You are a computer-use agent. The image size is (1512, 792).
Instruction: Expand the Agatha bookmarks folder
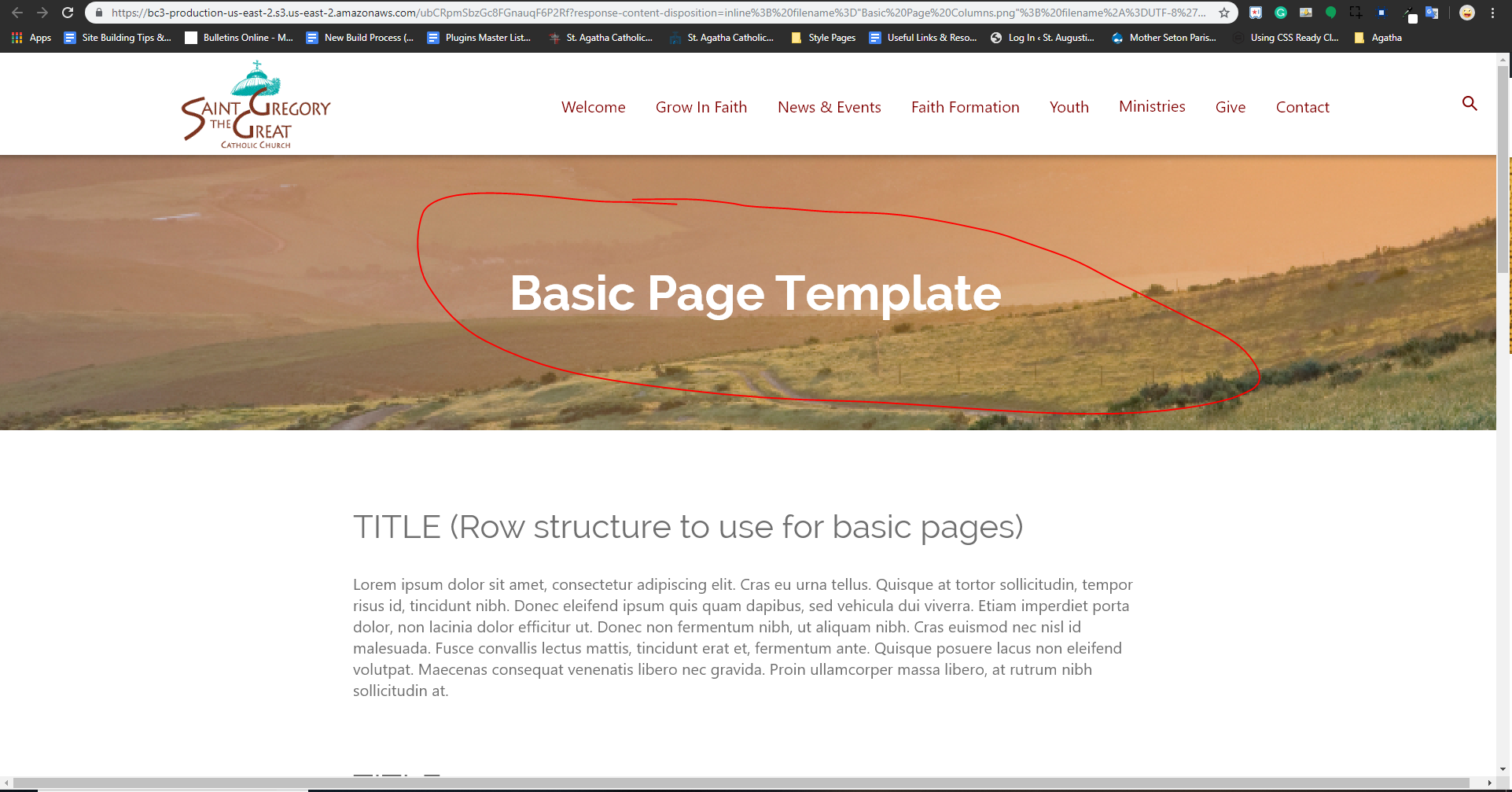(1378, 38)
